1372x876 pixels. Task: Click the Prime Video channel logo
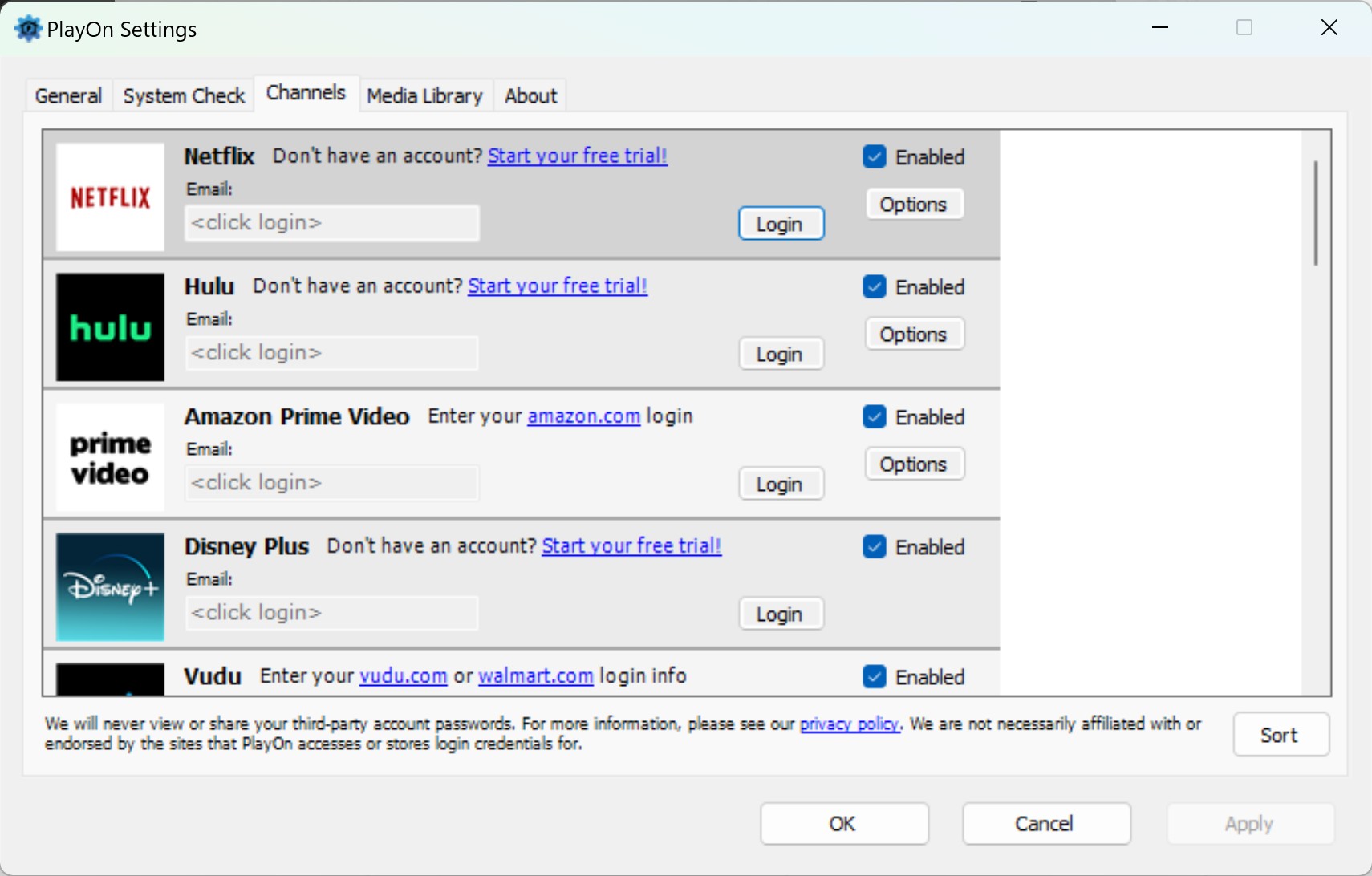coord(110,456)
